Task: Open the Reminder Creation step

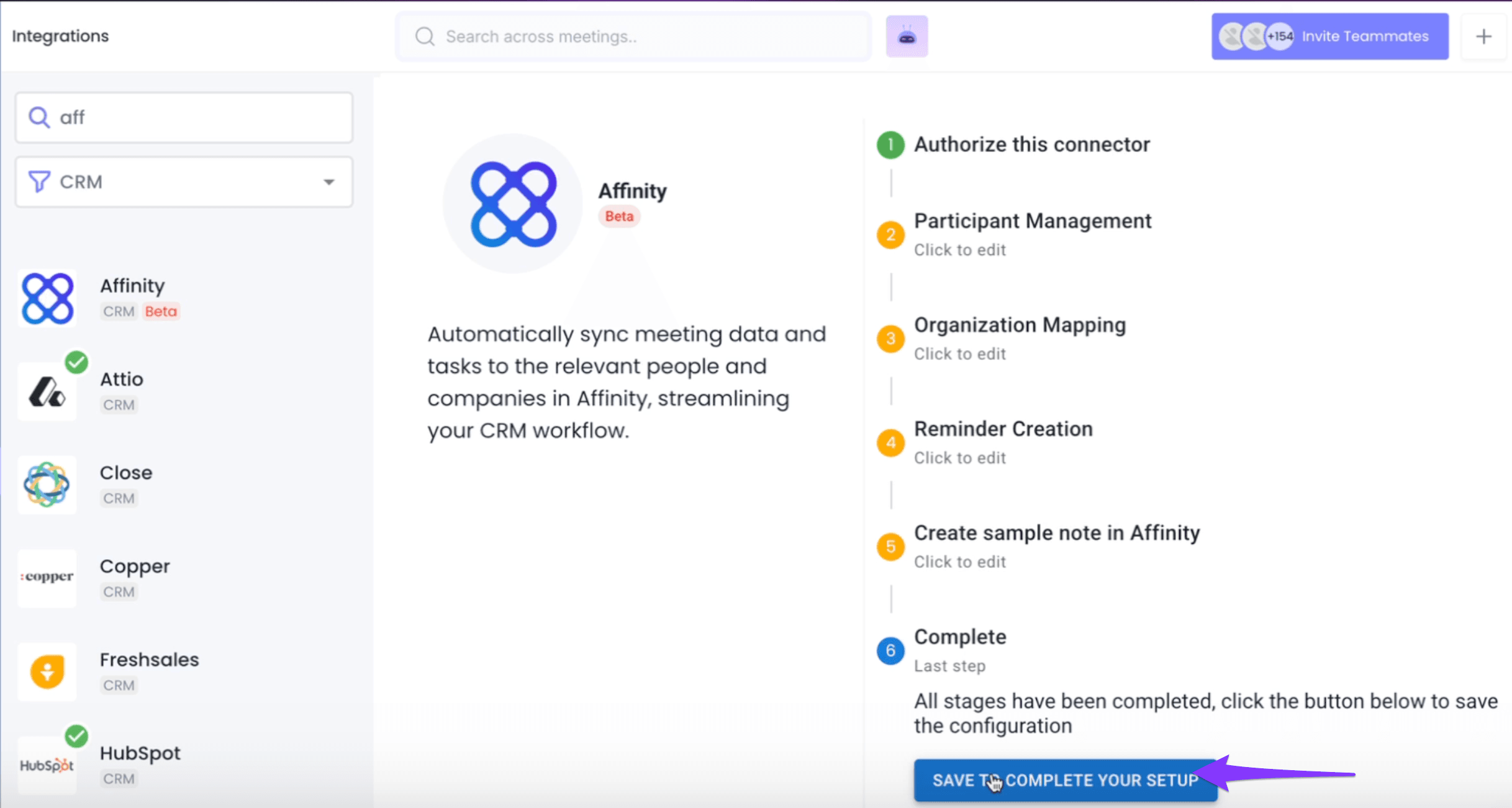Action: pyautogui.click(x=1003, y=429)
